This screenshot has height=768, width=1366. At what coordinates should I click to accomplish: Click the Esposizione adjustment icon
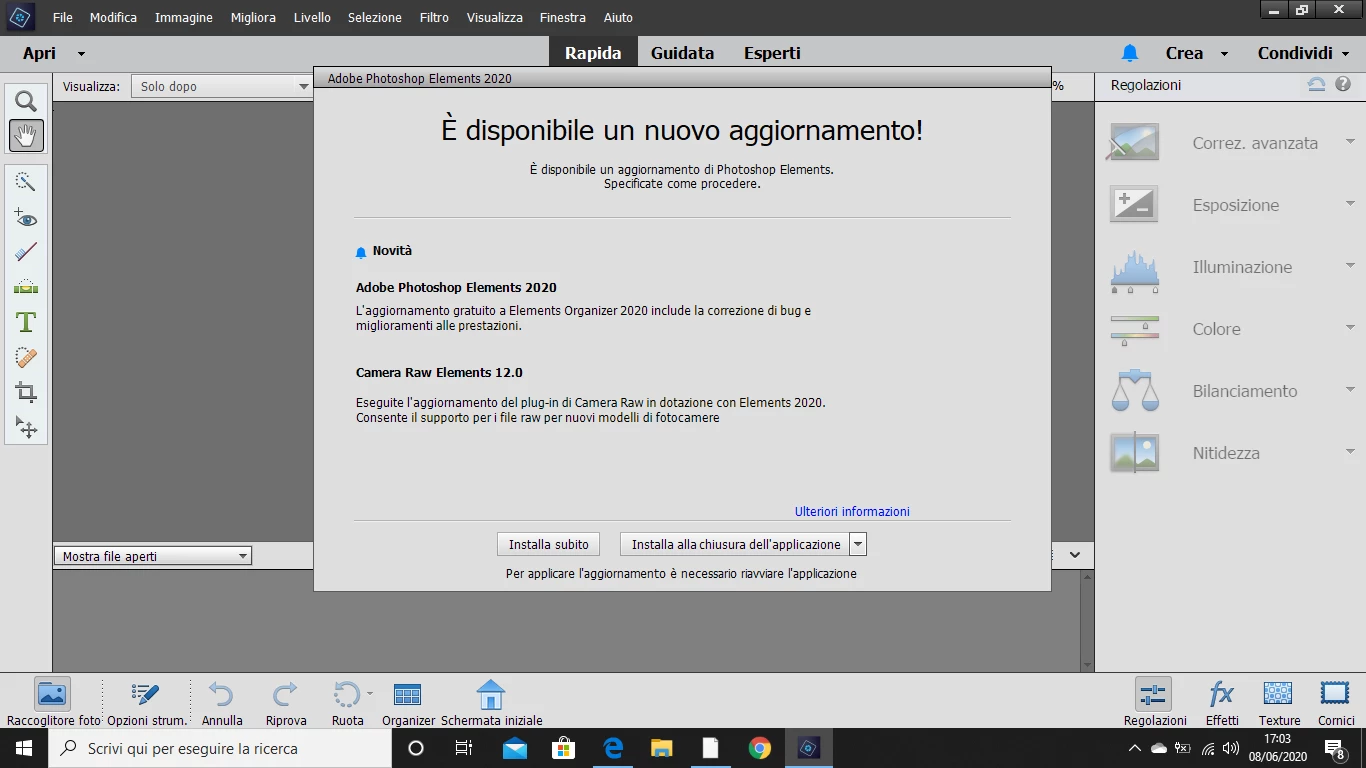pyautogui.click(x=1135, y=204)
